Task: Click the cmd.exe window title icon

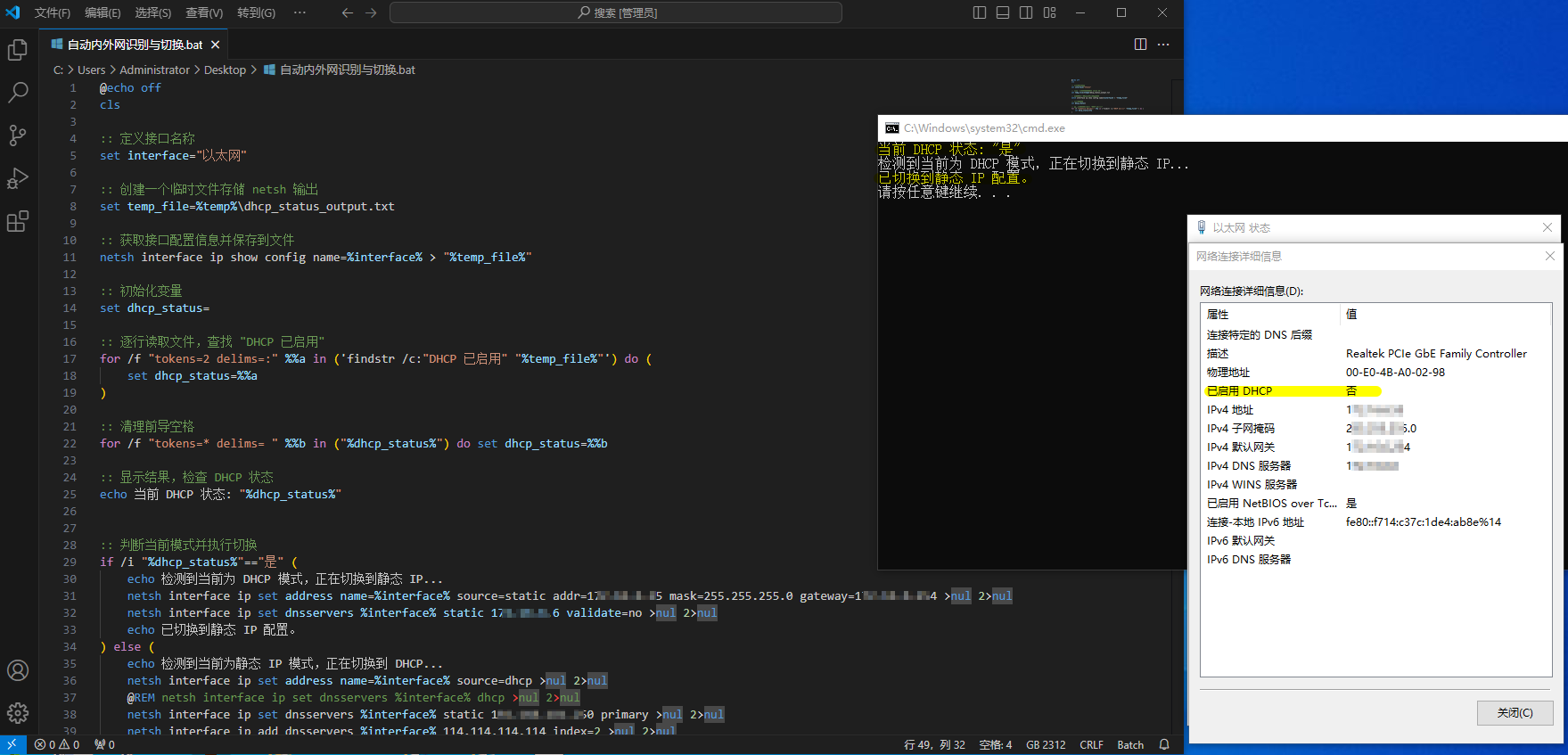Action: click(x=891, y=128)
